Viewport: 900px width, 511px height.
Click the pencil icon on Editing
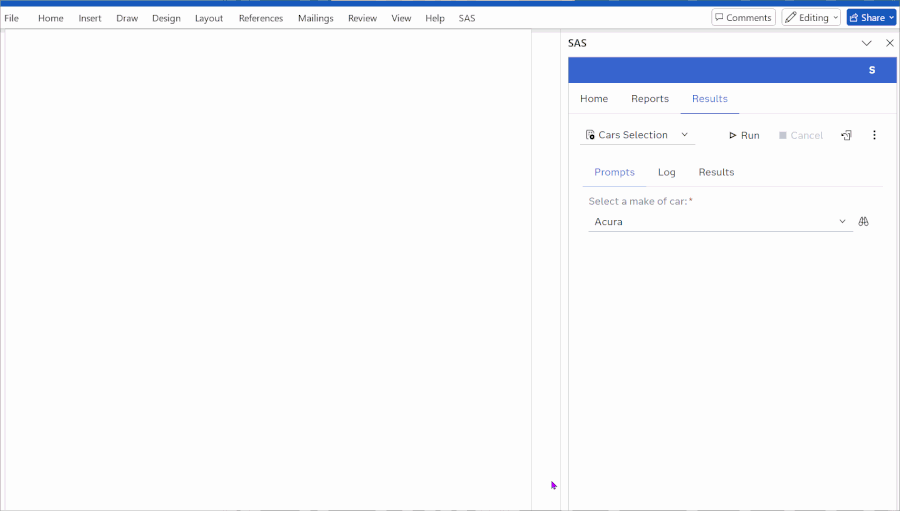pyautogui.click(x=791, y=17)
